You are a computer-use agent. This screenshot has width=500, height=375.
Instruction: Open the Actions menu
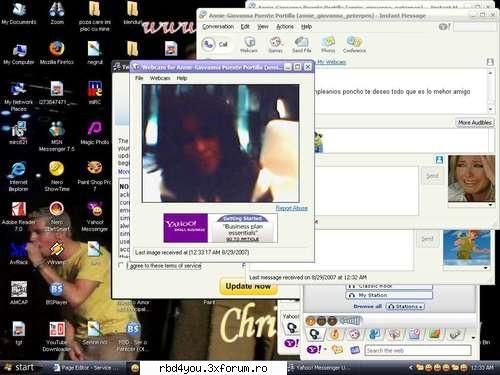285,27
